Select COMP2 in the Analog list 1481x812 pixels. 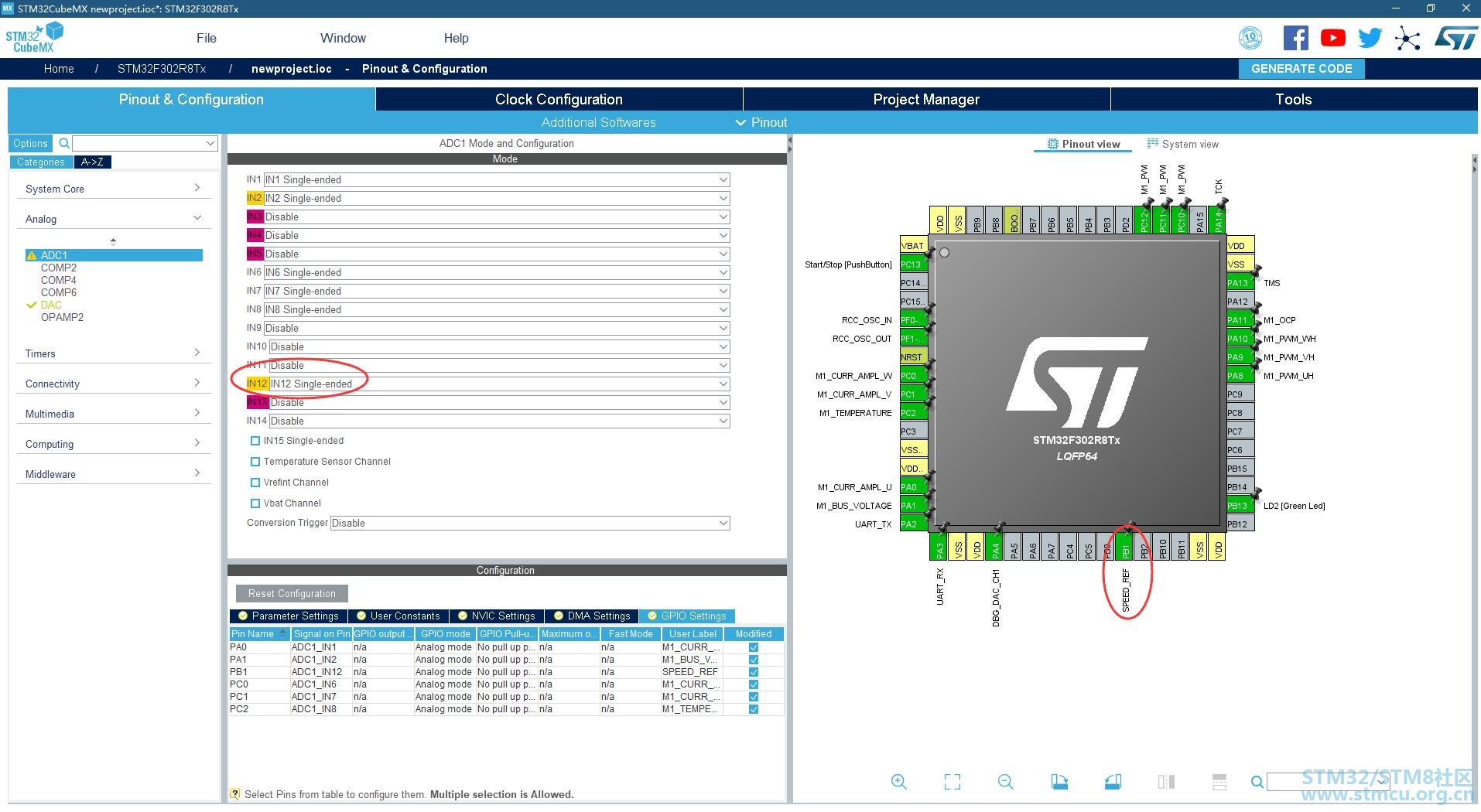click(x=59, y=268)
